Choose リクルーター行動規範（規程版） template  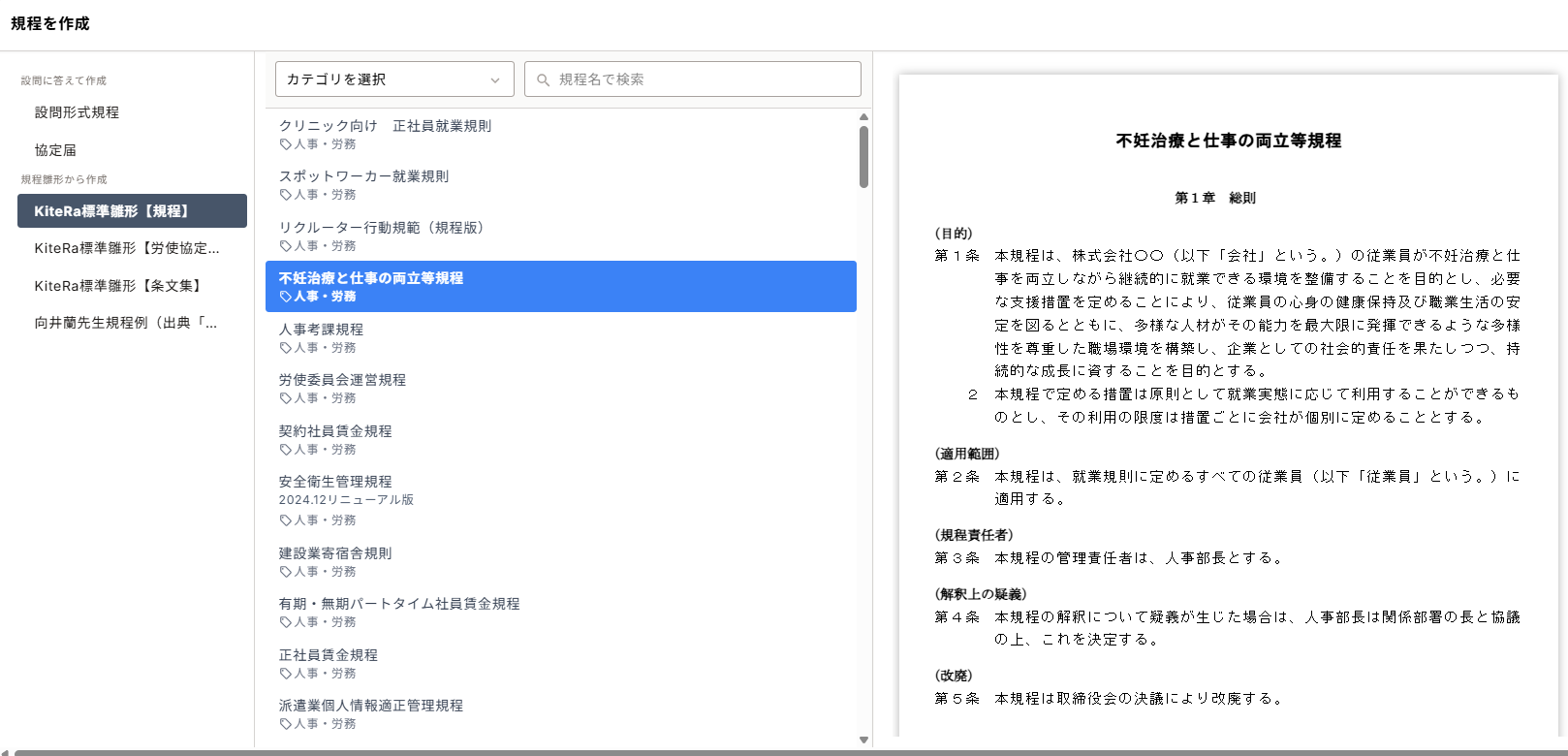click(x=381, y=228)
